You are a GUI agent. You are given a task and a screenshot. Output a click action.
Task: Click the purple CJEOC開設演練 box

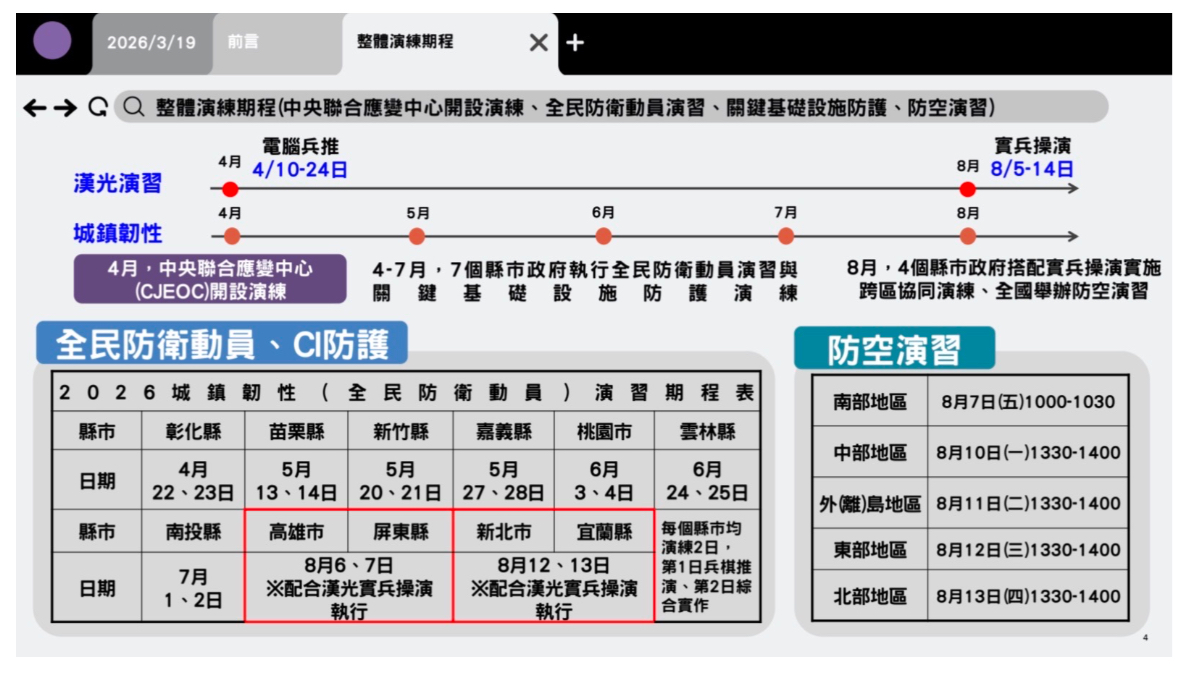pos(210,280)
